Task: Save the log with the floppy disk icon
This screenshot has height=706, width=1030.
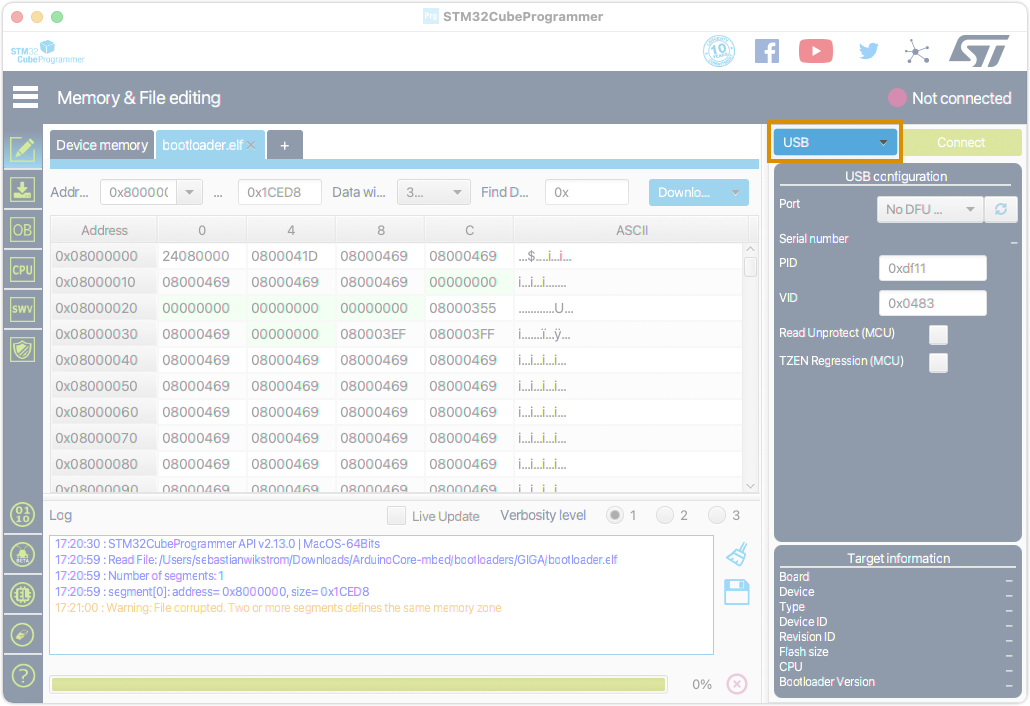Action: (x=736, y=592)
